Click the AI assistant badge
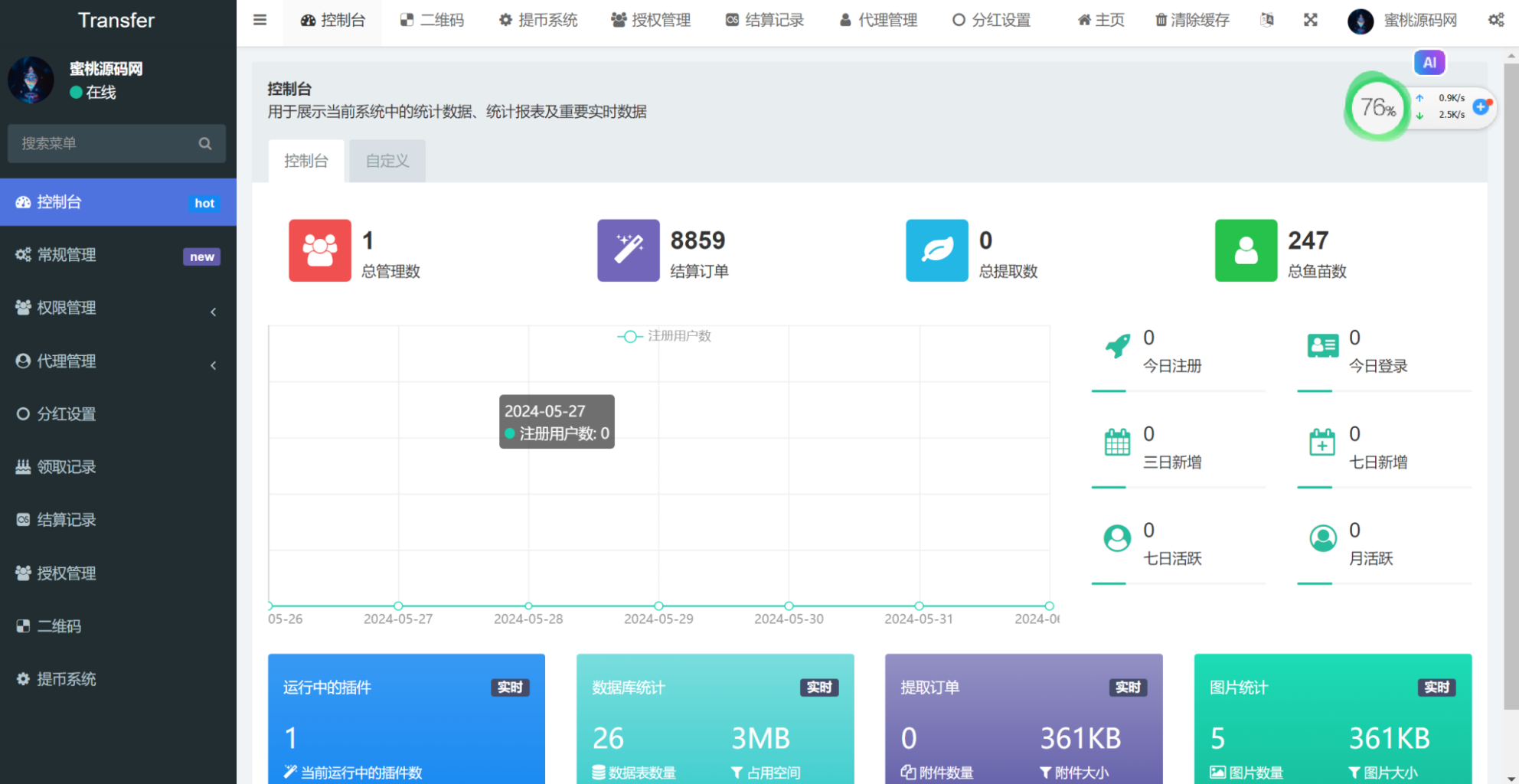This screenshot has height=784, width=1519. click(x=1429, y=63)
